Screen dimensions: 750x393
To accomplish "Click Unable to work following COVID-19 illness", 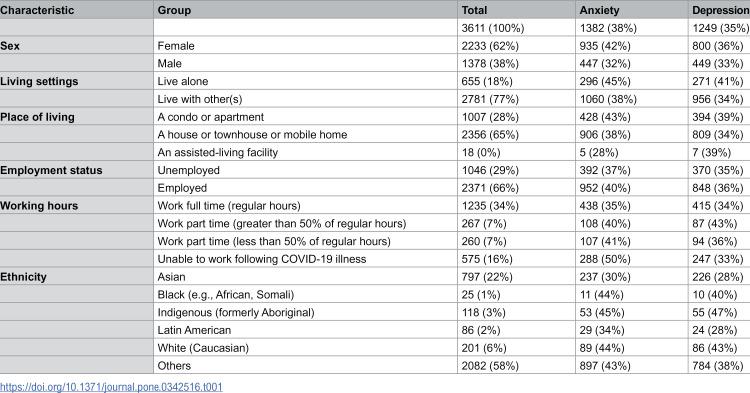I will (x=262, y=259).
